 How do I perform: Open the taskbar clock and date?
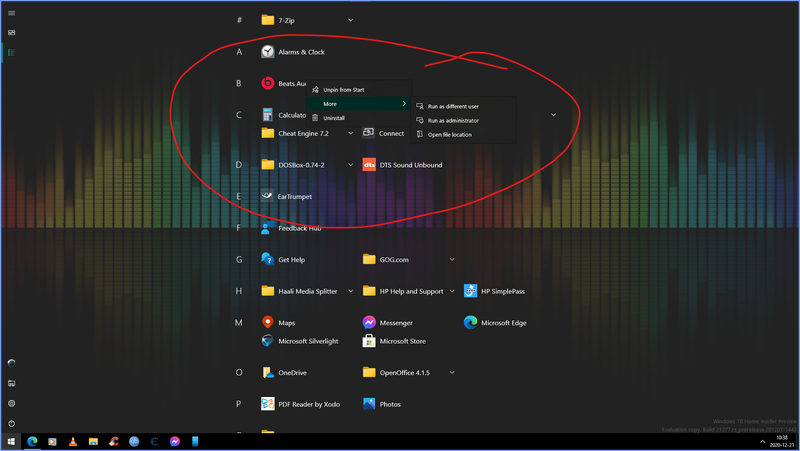[x=783, y=442]
